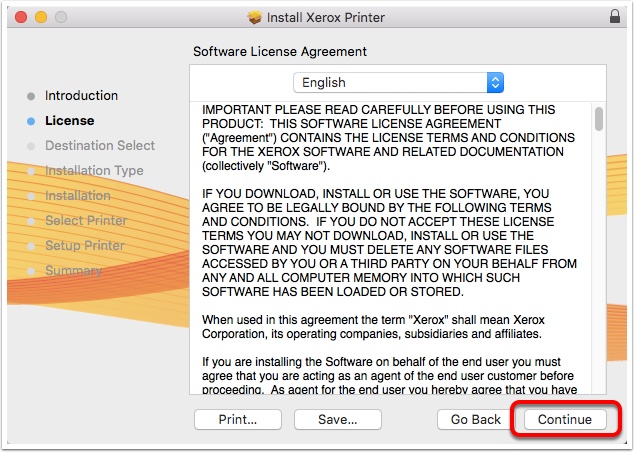634x452 pixels.
Task: Click the lock icon in title bar
Action: pos(615,16)
